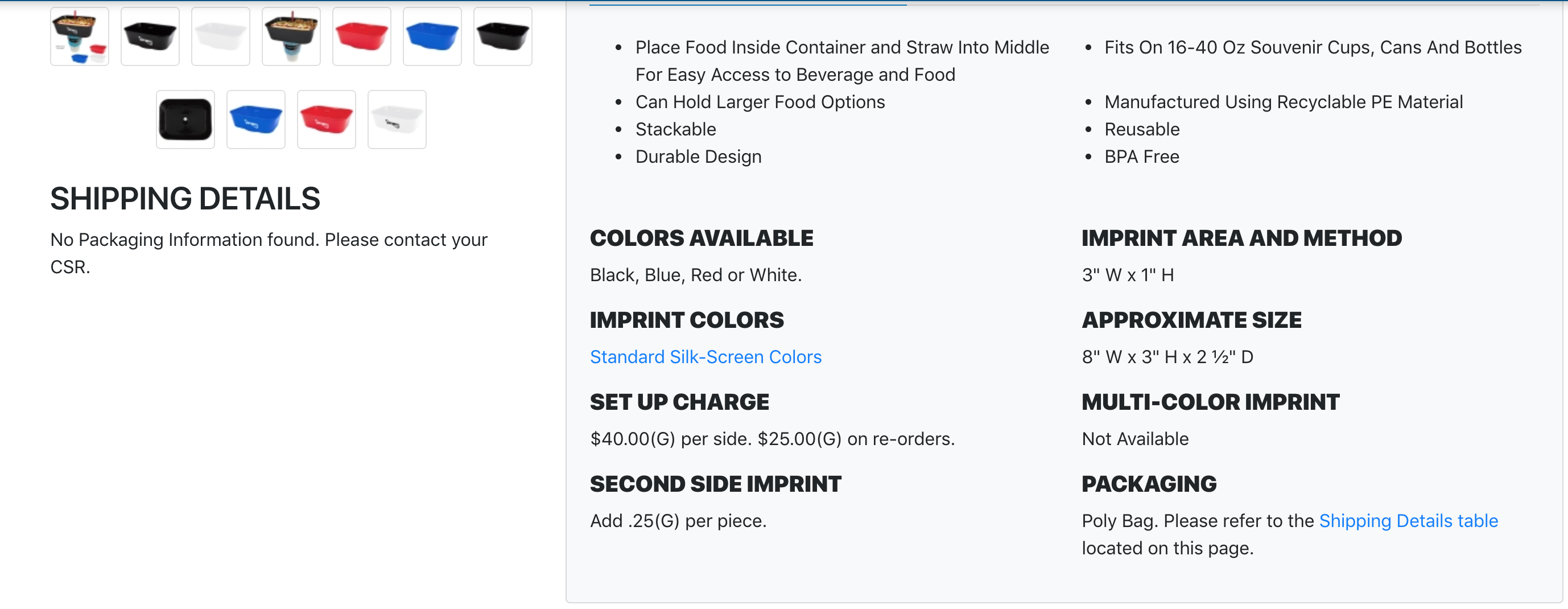Select the blue tray thumbnail with white logo
1568x609 pixels.
[x=255, y=120]
